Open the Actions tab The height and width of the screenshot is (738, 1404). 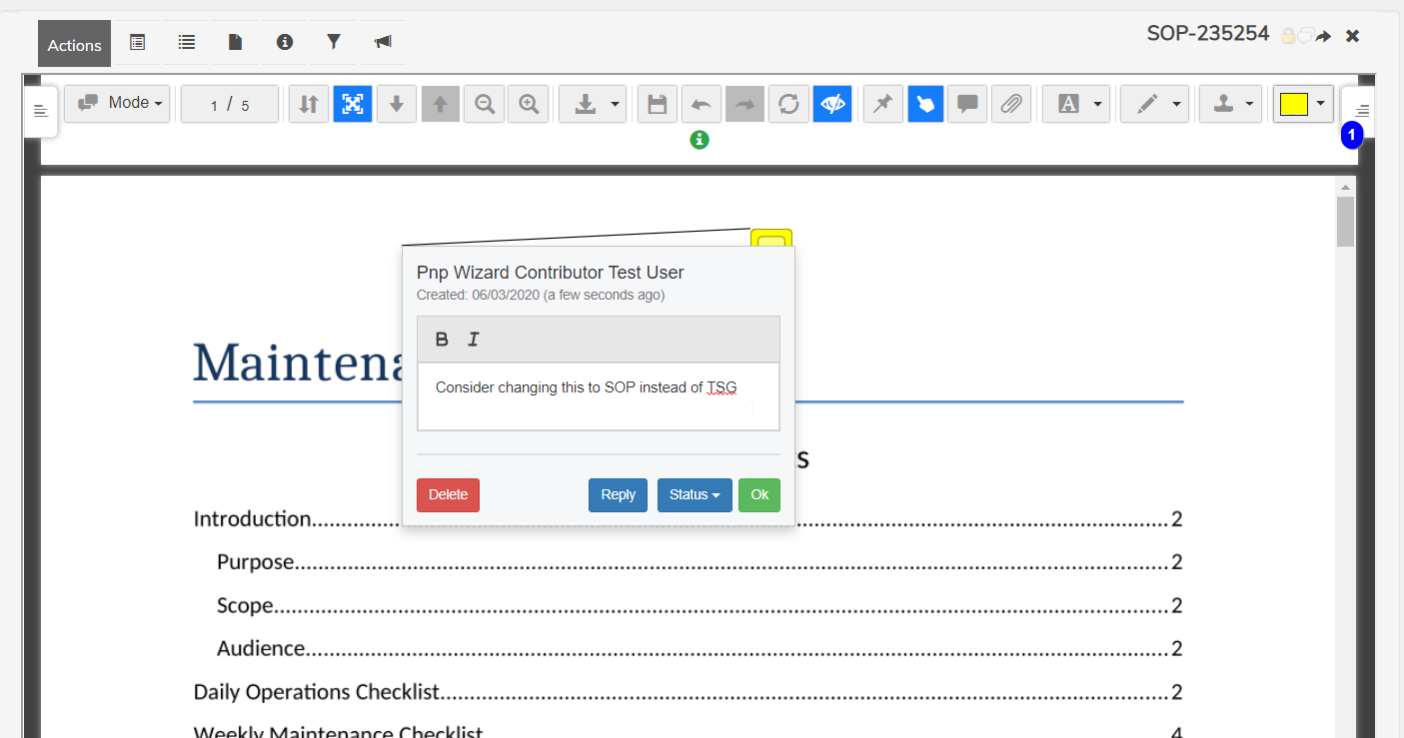[x=74, y=45]
